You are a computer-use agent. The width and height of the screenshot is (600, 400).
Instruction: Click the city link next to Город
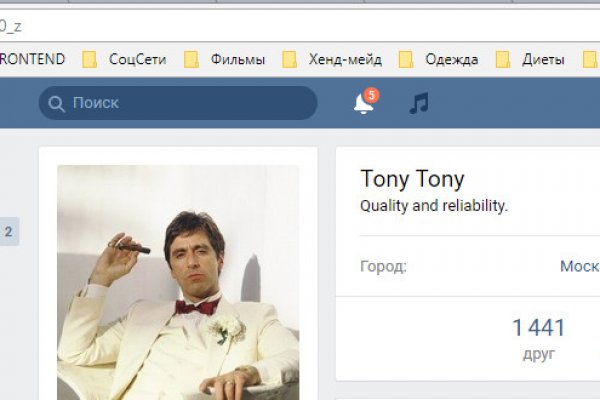click(x=579, y=267)
